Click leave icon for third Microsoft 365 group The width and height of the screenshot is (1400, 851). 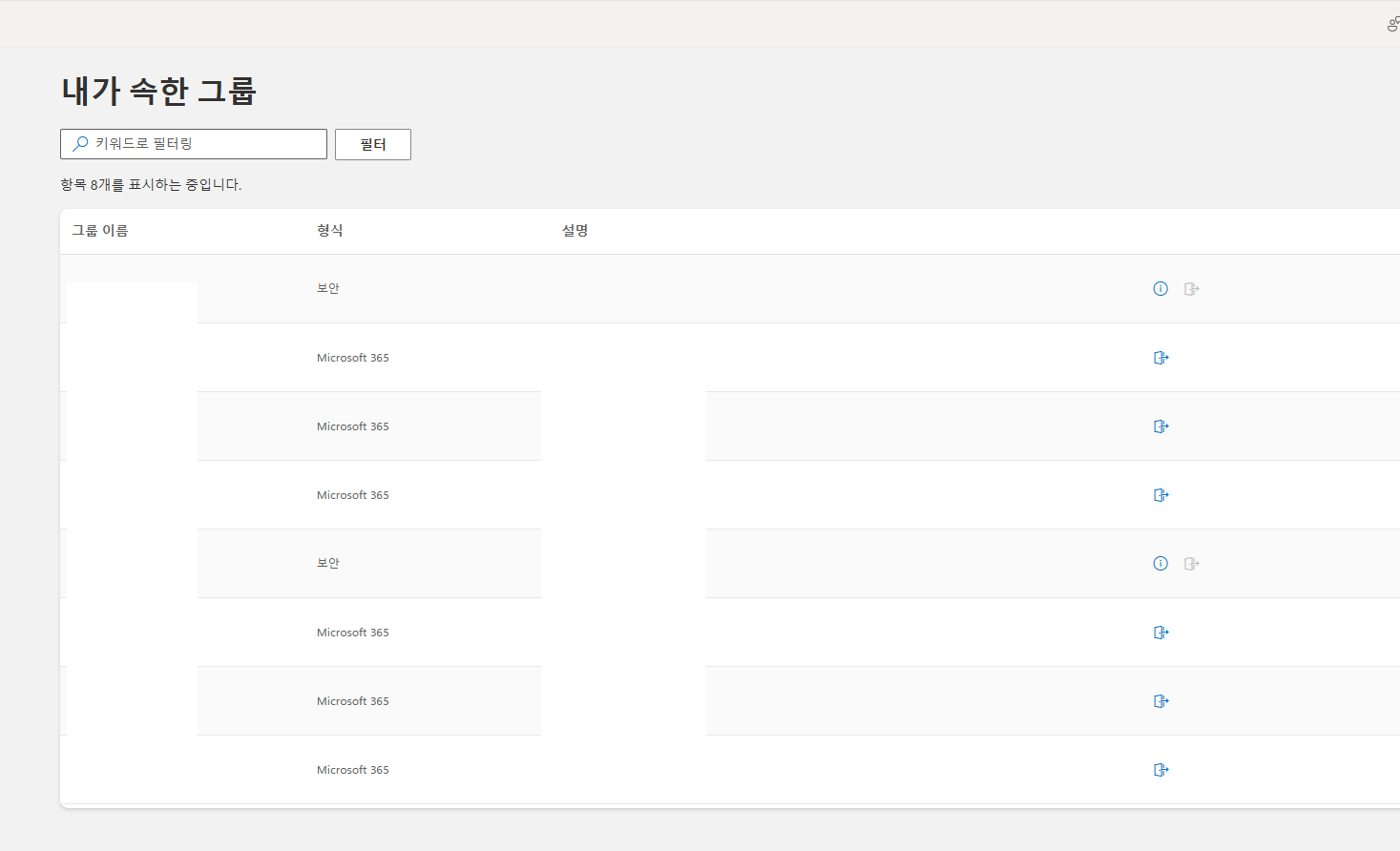1161,495
